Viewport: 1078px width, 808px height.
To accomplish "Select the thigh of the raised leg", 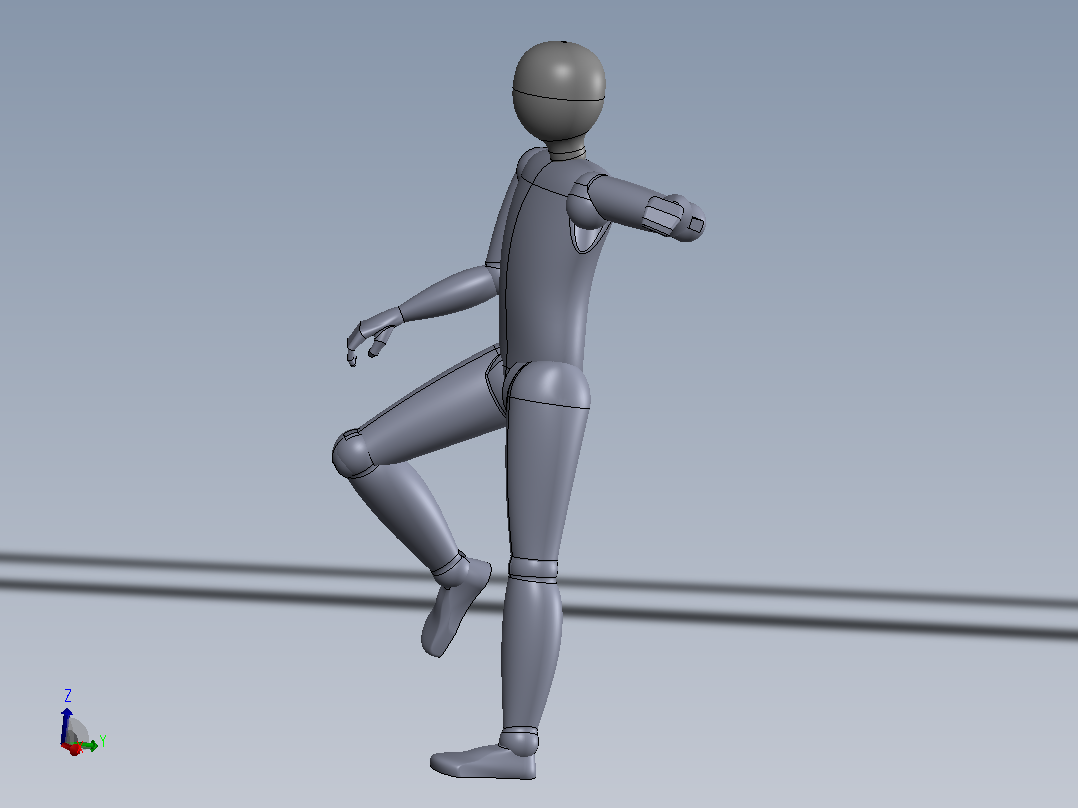I will [433, 411].
